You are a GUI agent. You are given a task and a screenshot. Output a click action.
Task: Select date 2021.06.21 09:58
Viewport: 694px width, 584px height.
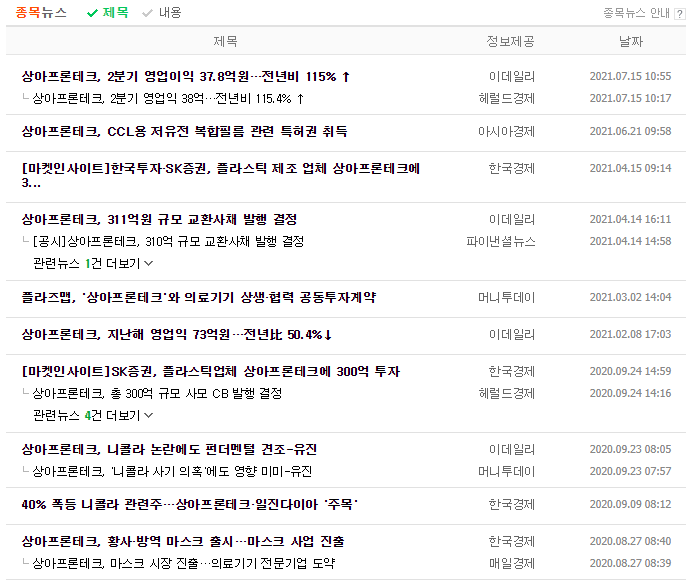point(630,131)
